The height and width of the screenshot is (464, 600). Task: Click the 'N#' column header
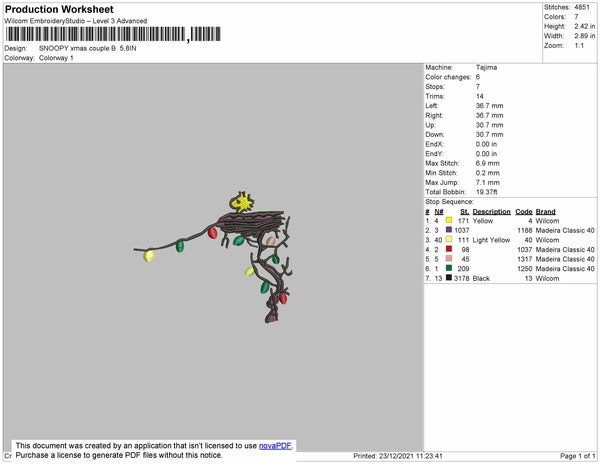coord(439,212)
